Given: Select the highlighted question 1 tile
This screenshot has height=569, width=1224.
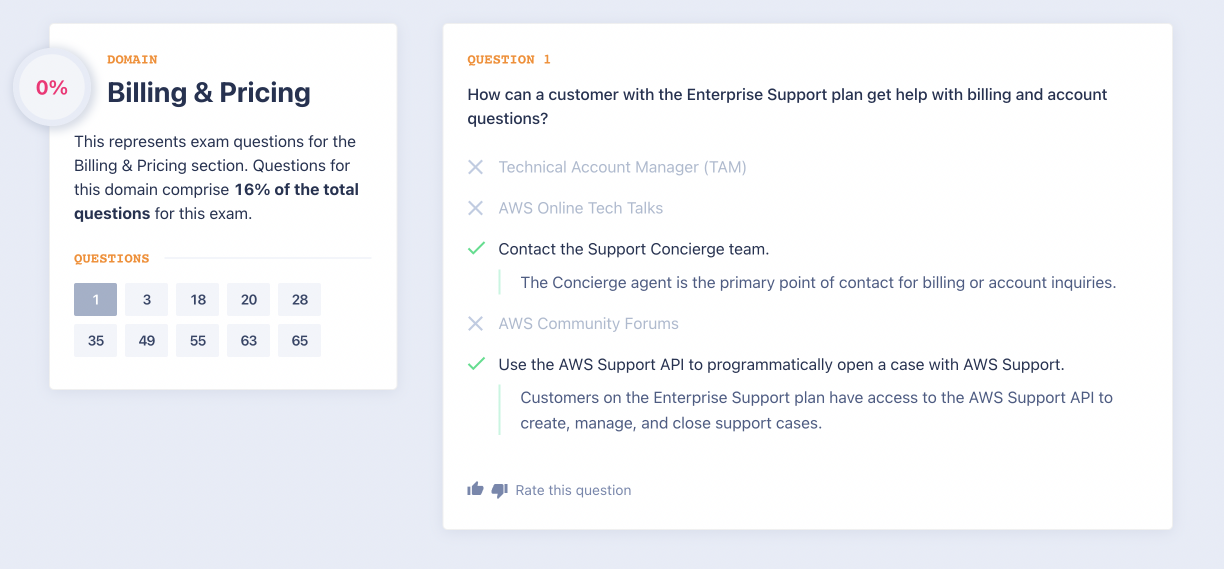Looking at the screenshot, I should [96, 300].
